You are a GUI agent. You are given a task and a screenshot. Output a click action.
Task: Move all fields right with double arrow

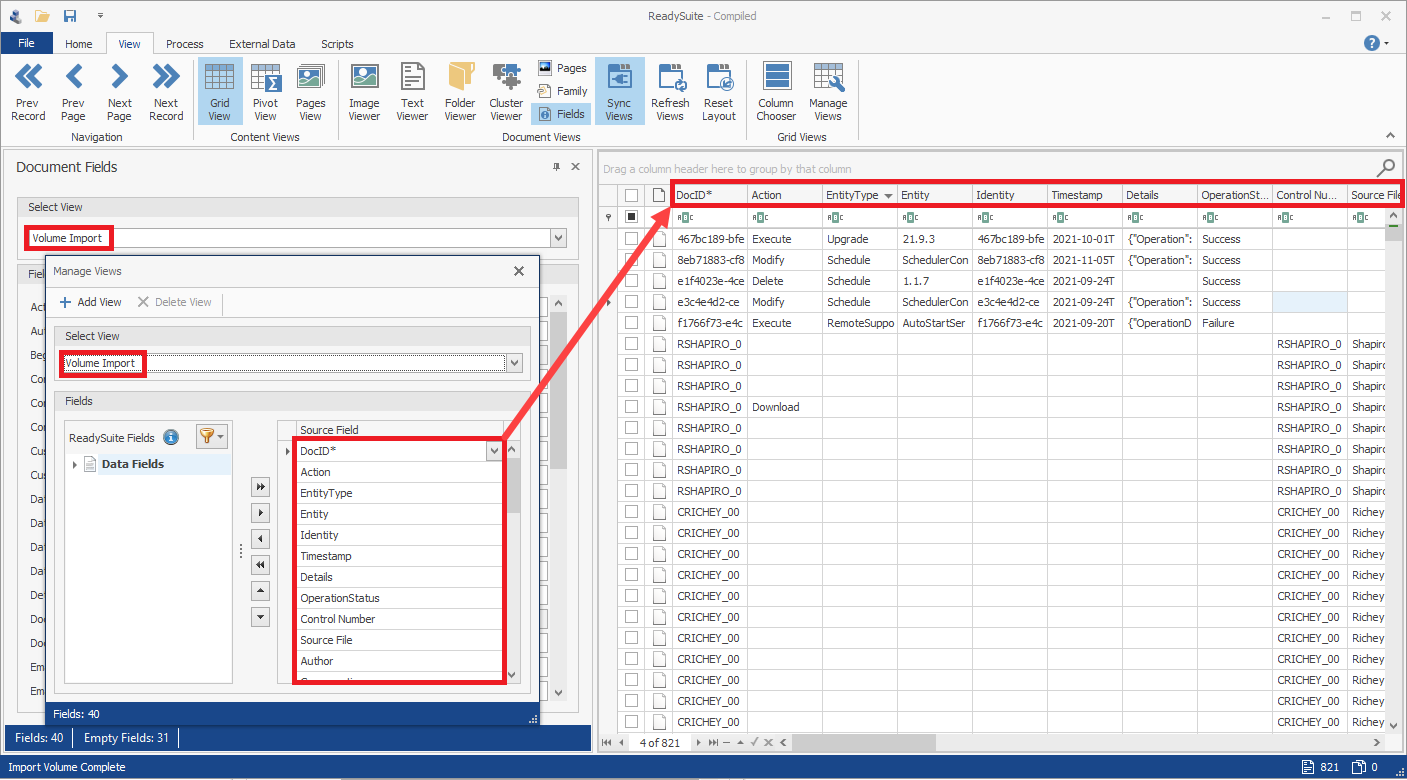[x=260, y=487]
